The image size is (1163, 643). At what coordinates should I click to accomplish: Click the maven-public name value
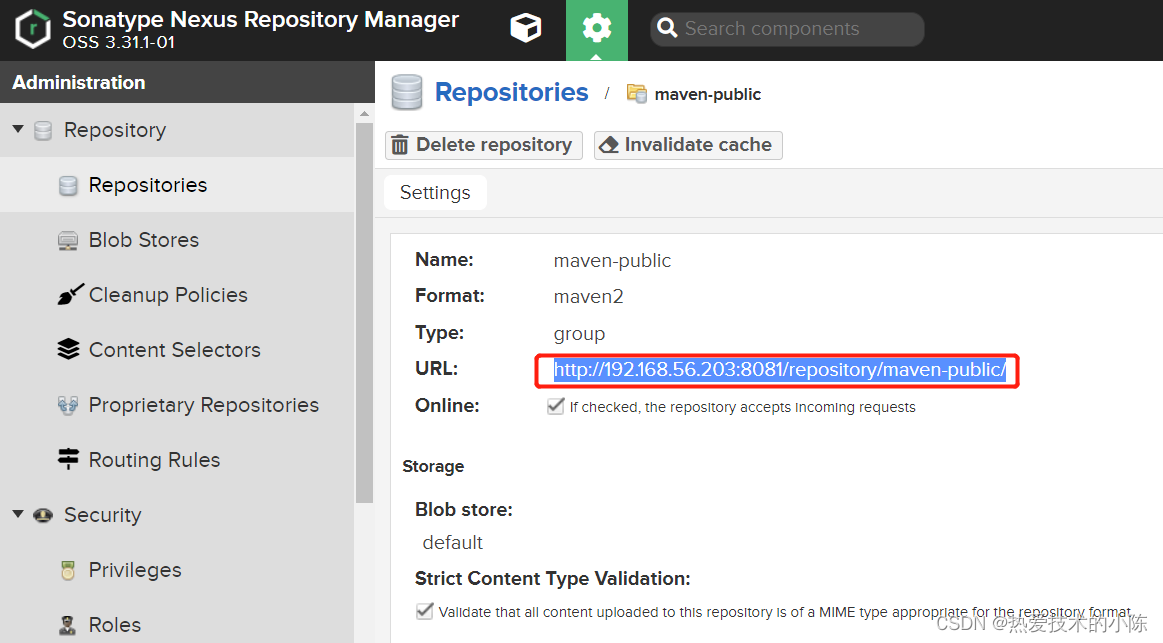[612, 261]
